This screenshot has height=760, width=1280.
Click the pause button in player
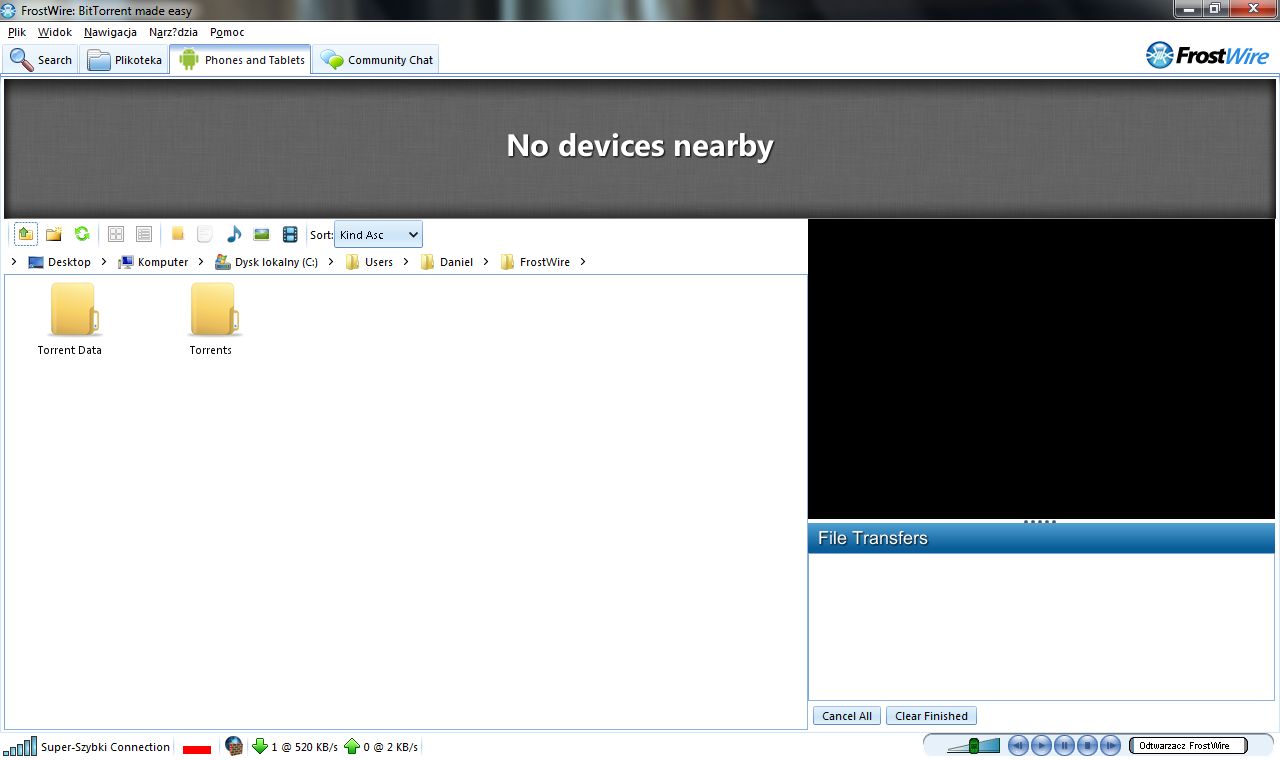1064,745
